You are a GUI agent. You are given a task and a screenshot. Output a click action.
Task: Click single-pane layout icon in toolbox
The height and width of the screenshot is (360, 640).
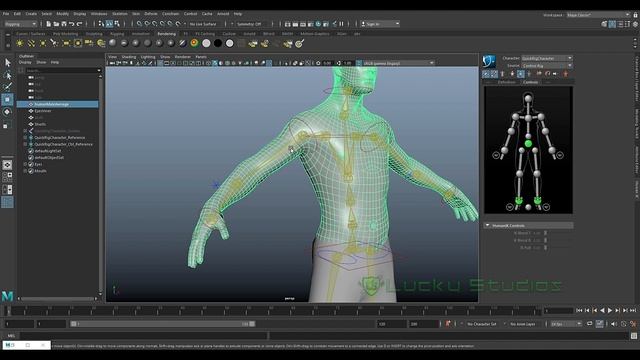pos(7,165)
